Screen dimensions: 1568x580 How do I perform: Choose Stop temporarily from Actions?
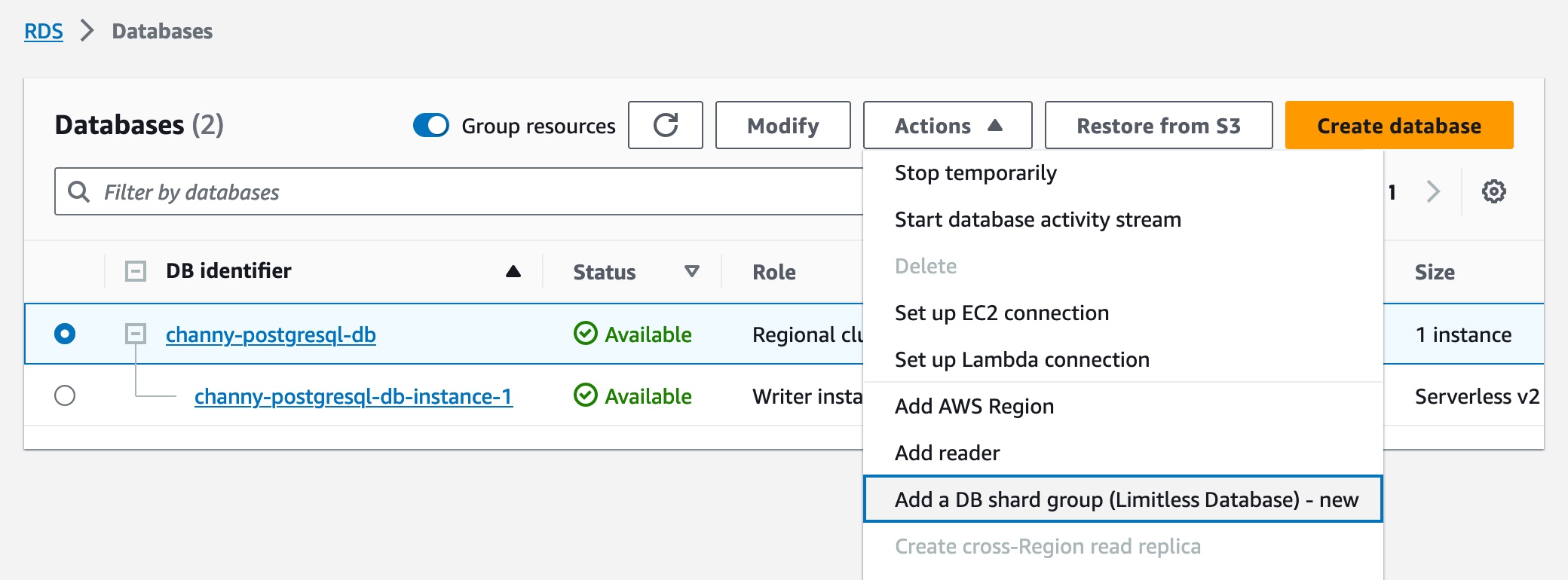coord(1123,173)
